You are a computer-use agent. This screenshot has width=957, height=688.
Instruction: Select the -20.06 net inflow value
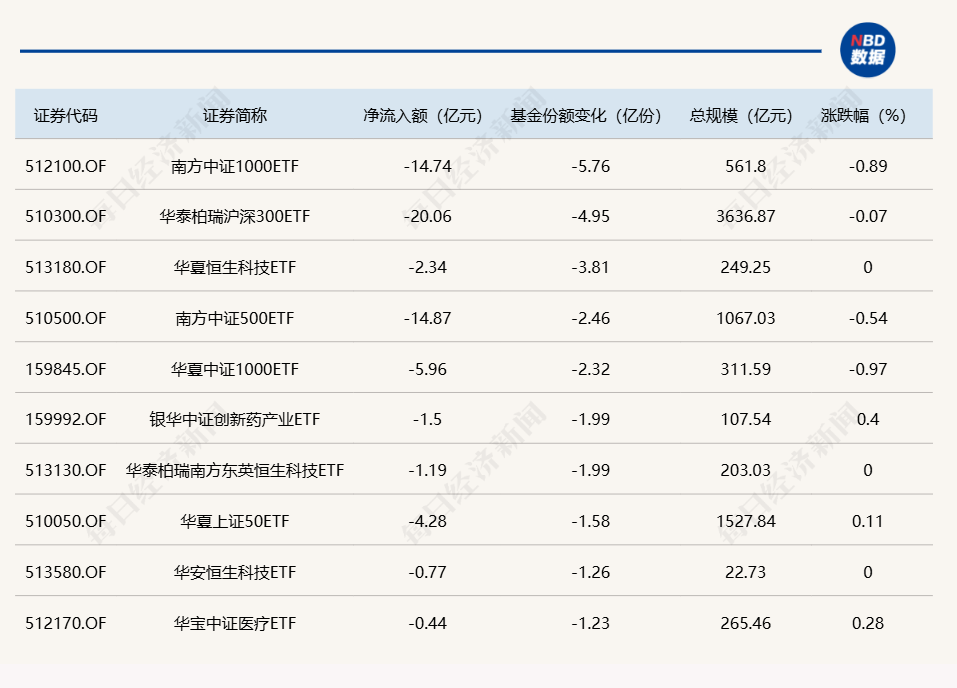[428, 217]
